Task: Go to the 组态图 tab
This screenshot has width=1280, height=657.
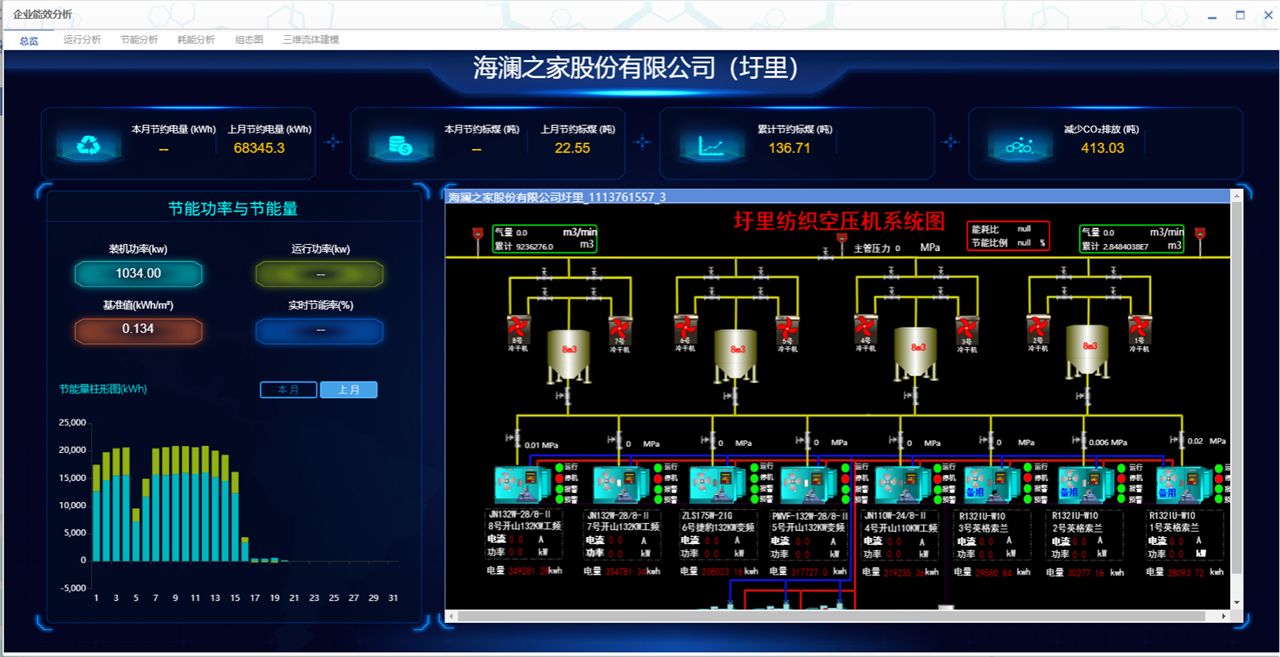Action: [x=249, y=40]
